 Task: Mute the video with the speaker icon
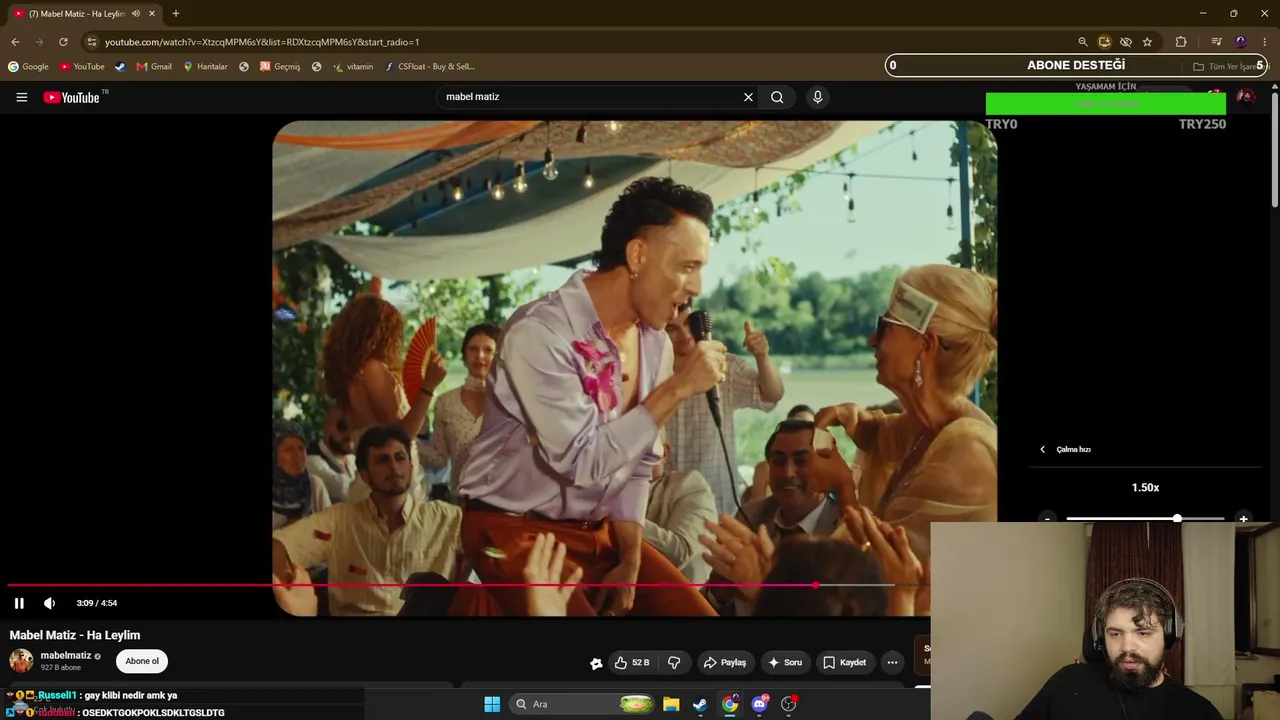tap(49, 603)
